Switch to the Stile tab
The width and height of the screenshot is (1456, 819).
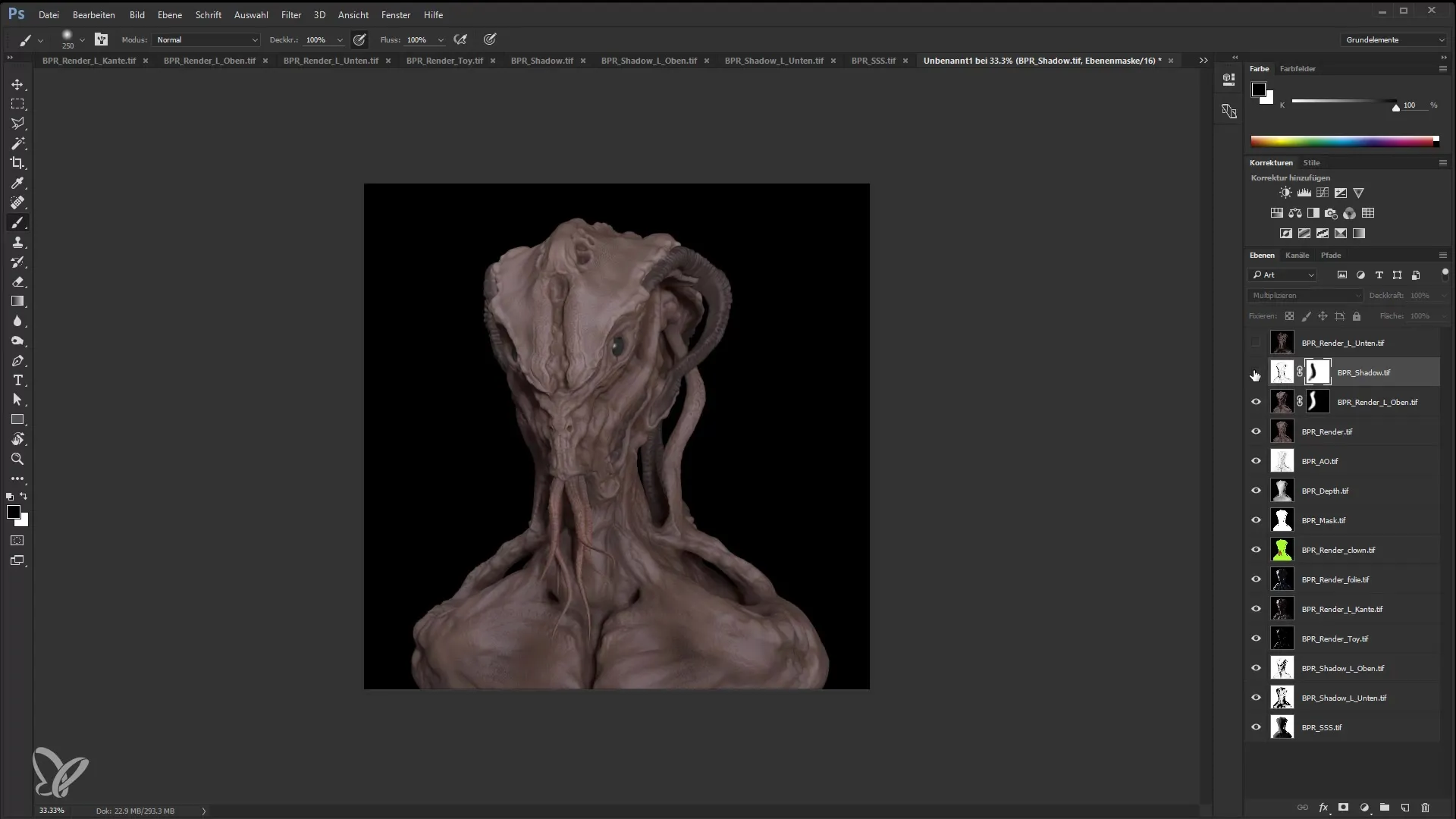(1311, 163)
